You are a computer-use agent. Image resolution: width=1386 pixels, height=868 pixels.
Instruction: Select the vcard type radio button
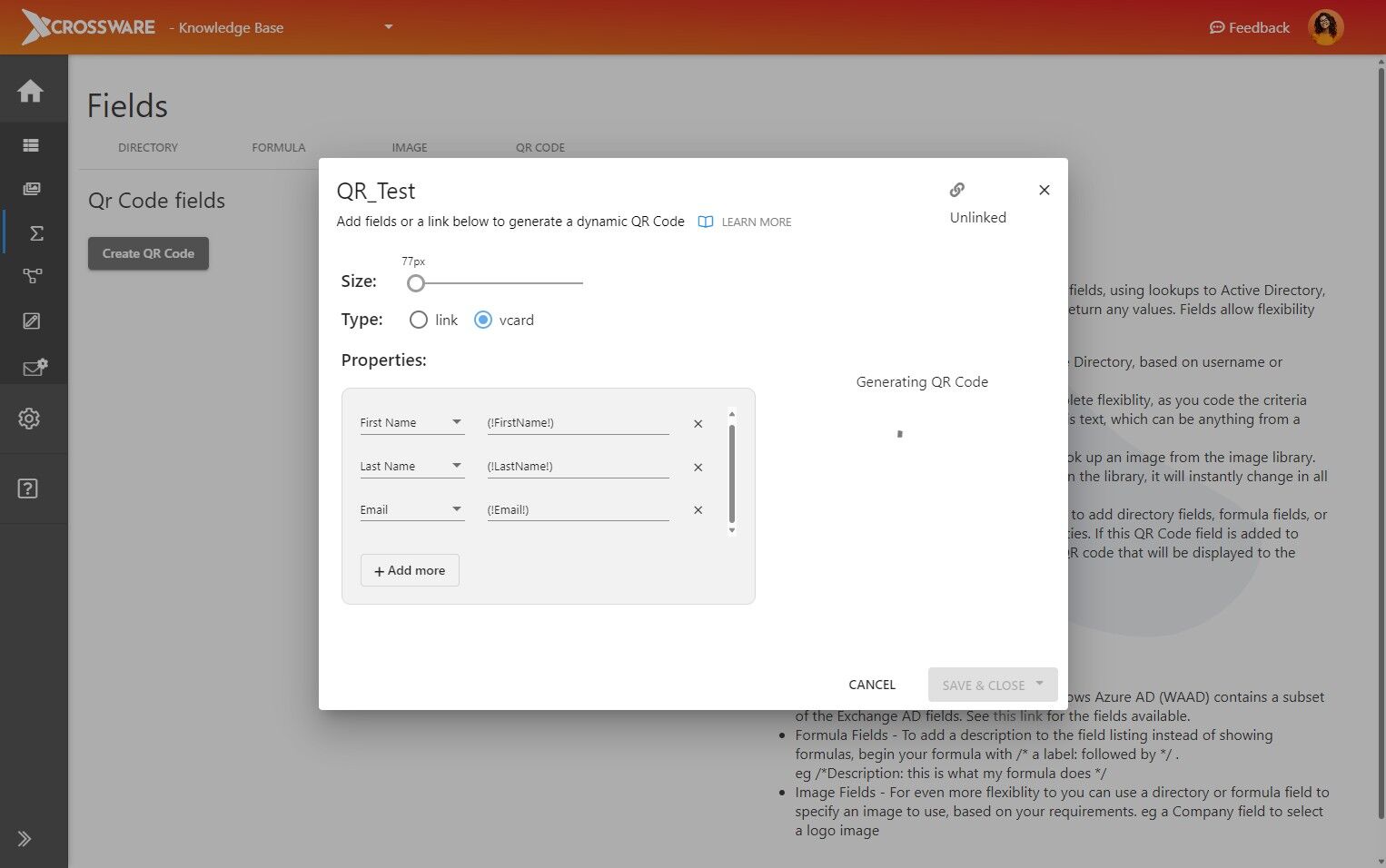483,320
